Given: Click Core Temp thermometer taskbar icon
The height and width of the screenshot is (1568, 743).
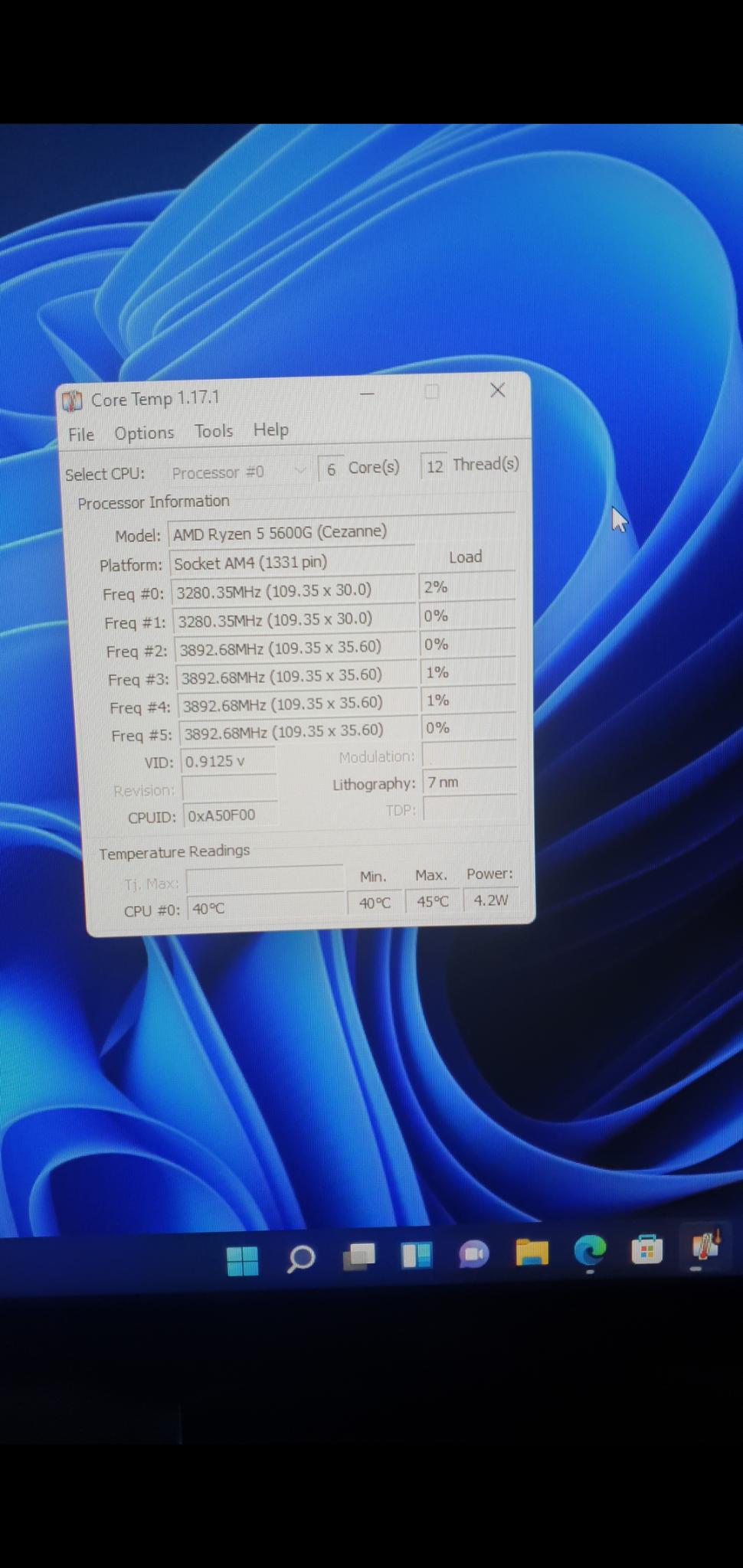Looking at the screenshot, I should tap(705, 1248).
